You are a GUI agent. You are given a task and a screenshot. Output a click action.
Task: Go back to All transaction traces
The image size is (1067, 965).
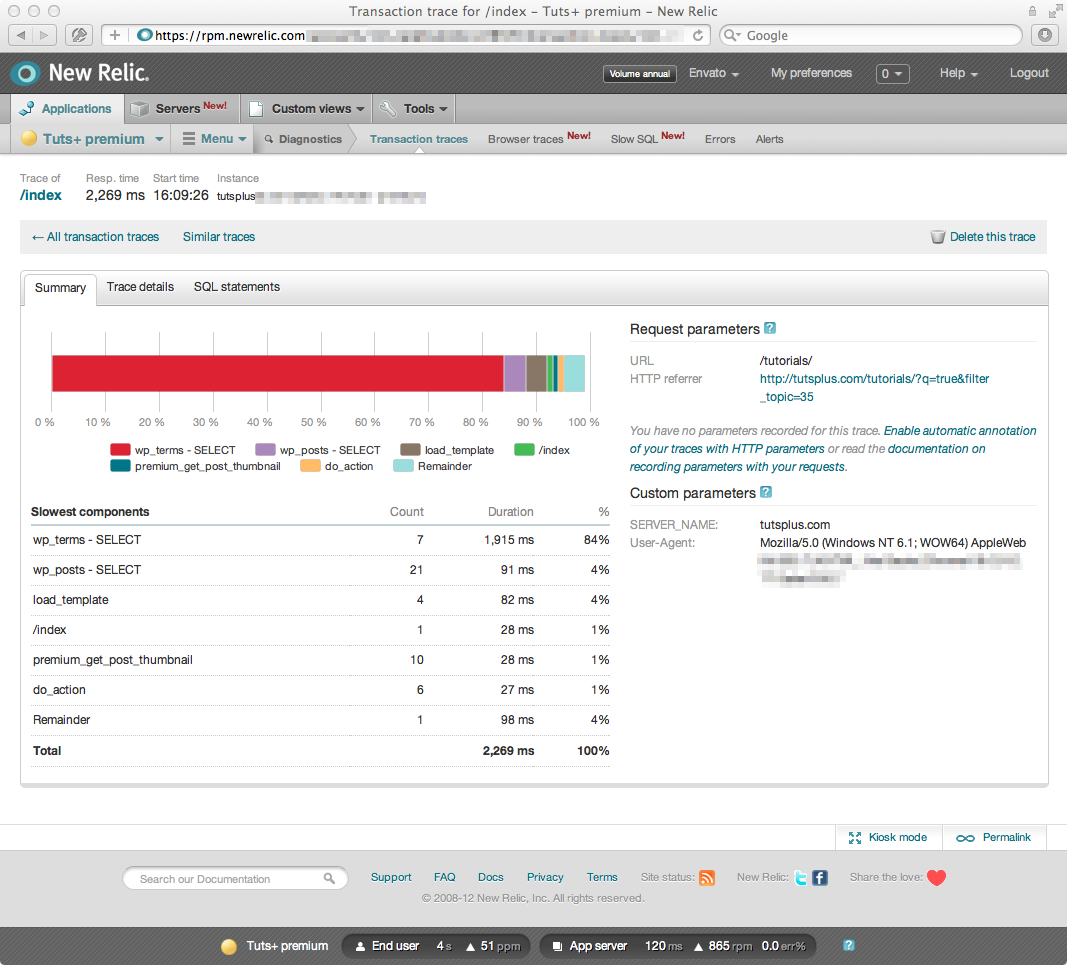tap(95, 237)
